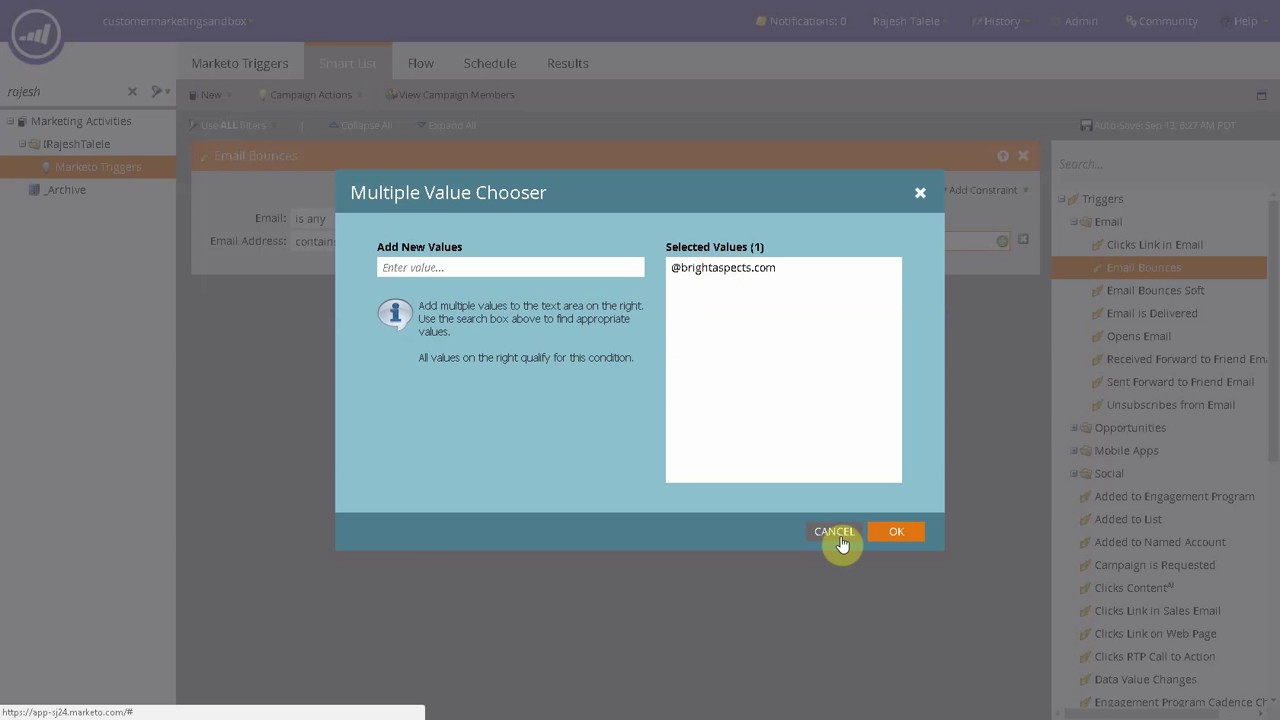1280x720 pixels.
Task: Select Clicks Link in Email trigger
Action: click(x=1154, y=245)
